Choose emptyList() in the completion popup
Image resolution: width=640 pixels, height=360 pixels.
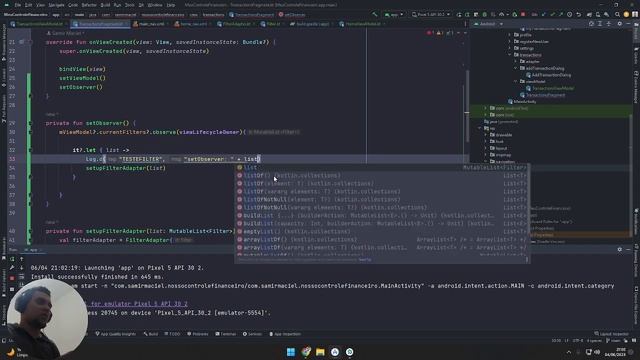[x=382, y=231]
